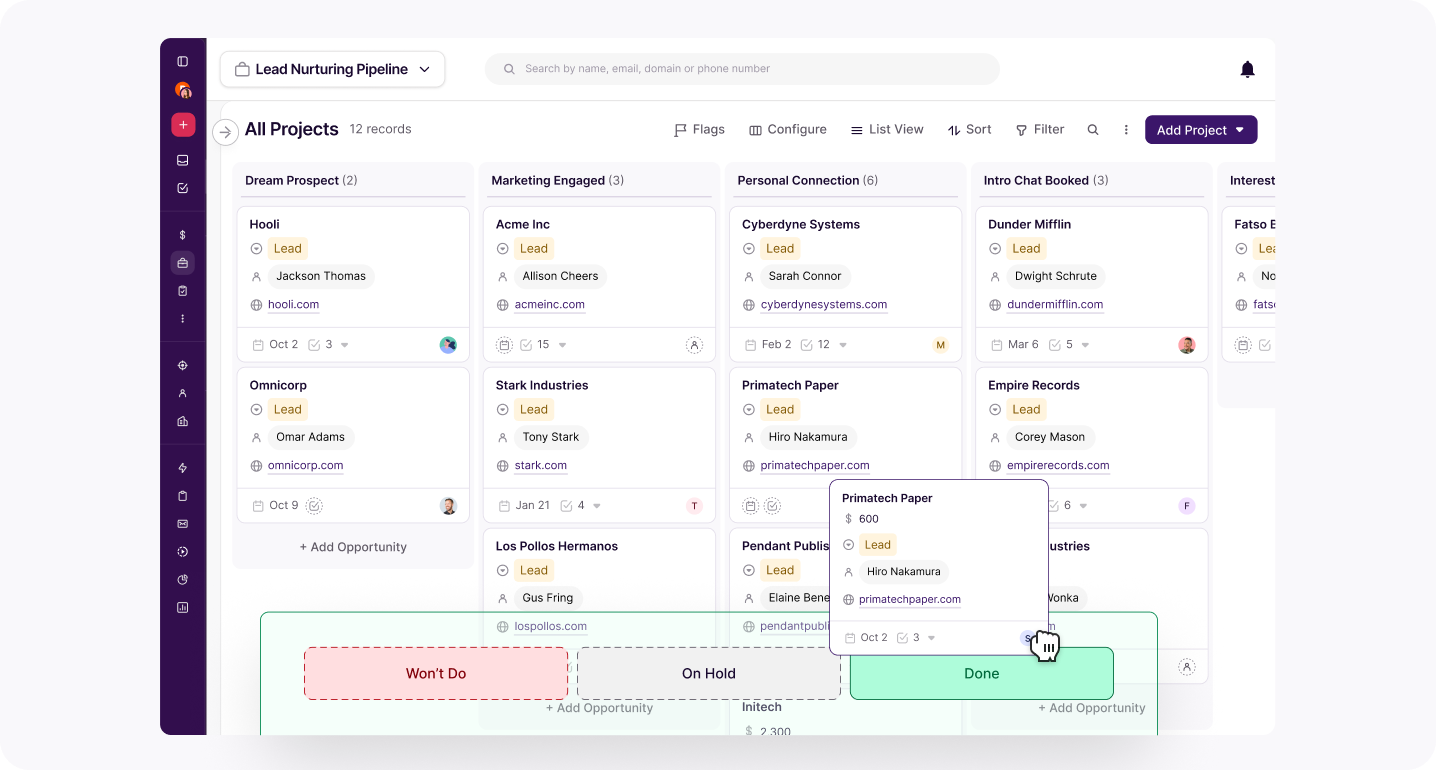
Task: Toggle the task check icon on Omnicorp card
Action: pos(314,506)
